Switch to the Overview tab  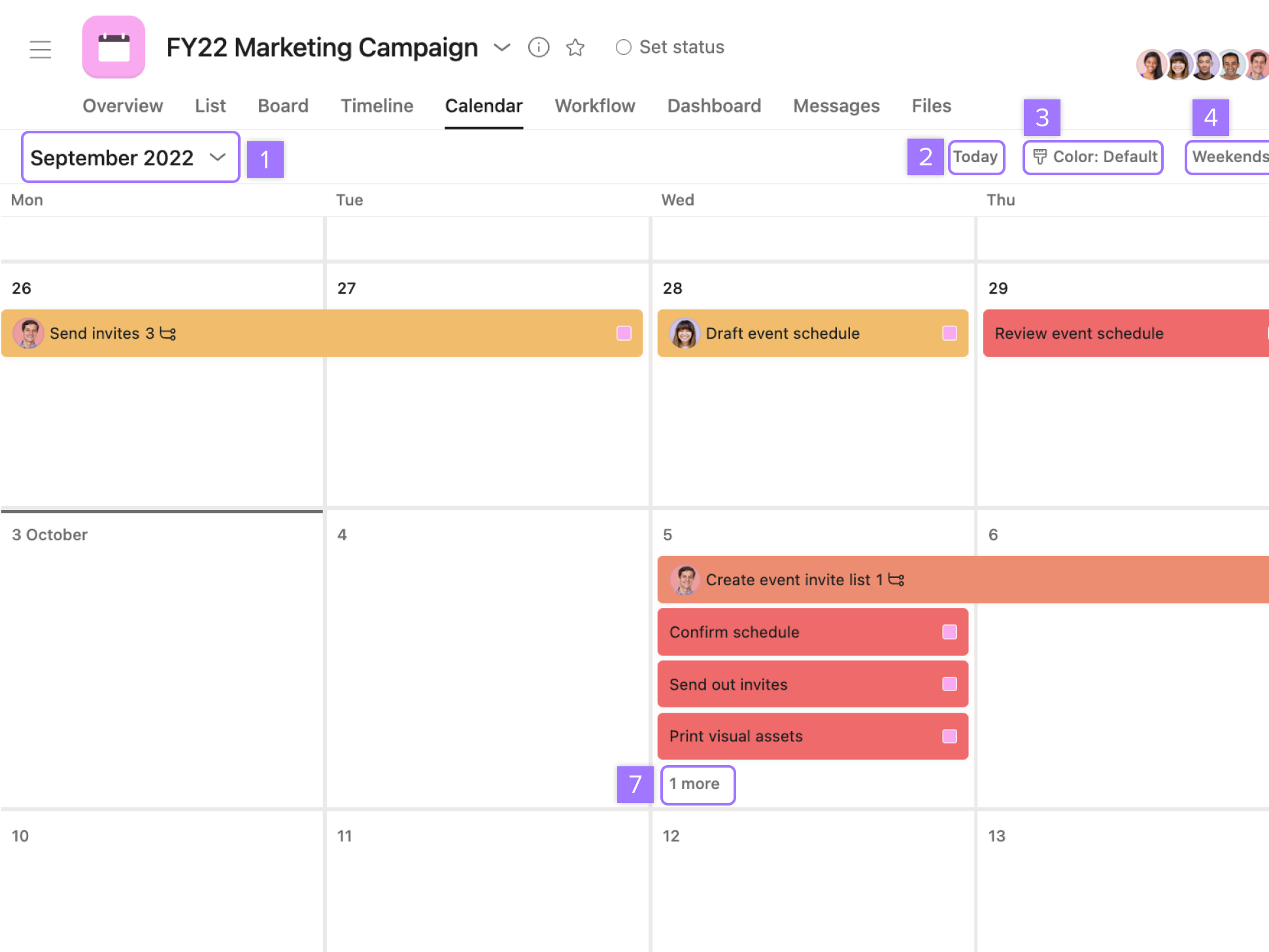(x=122, y=106)
